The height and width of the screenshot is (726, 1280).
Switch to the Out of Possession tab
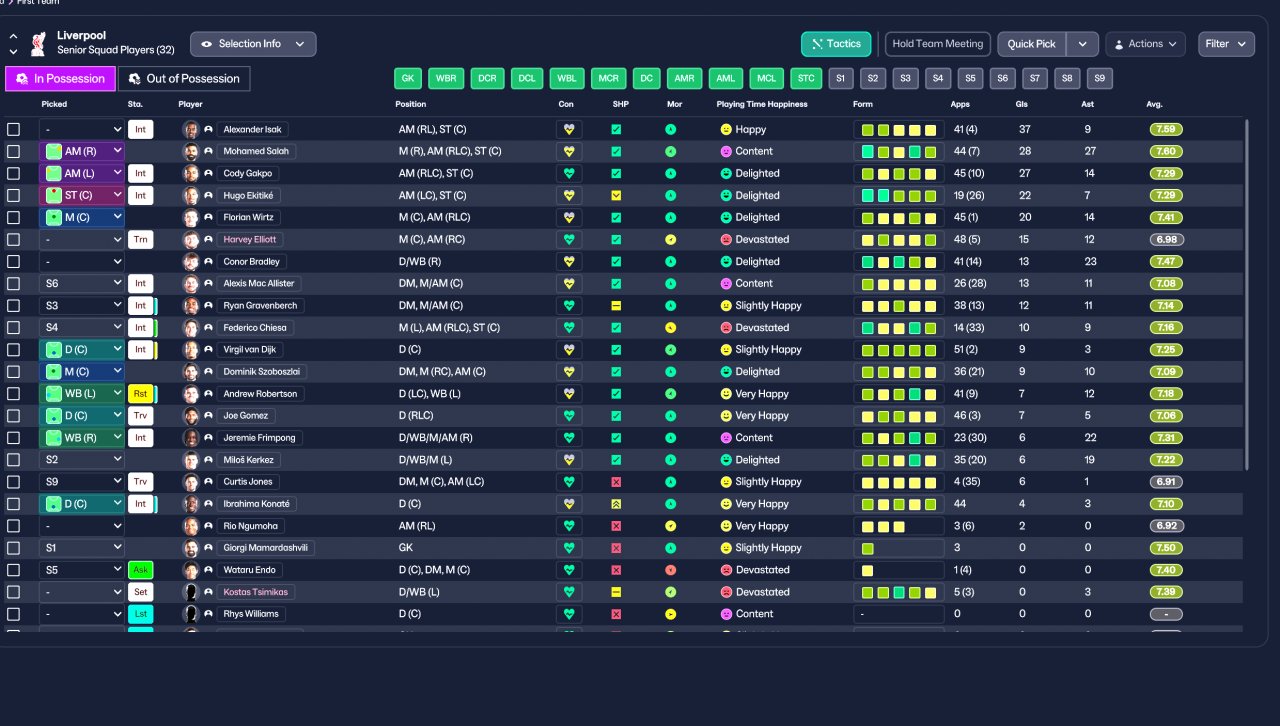[184, 79]
